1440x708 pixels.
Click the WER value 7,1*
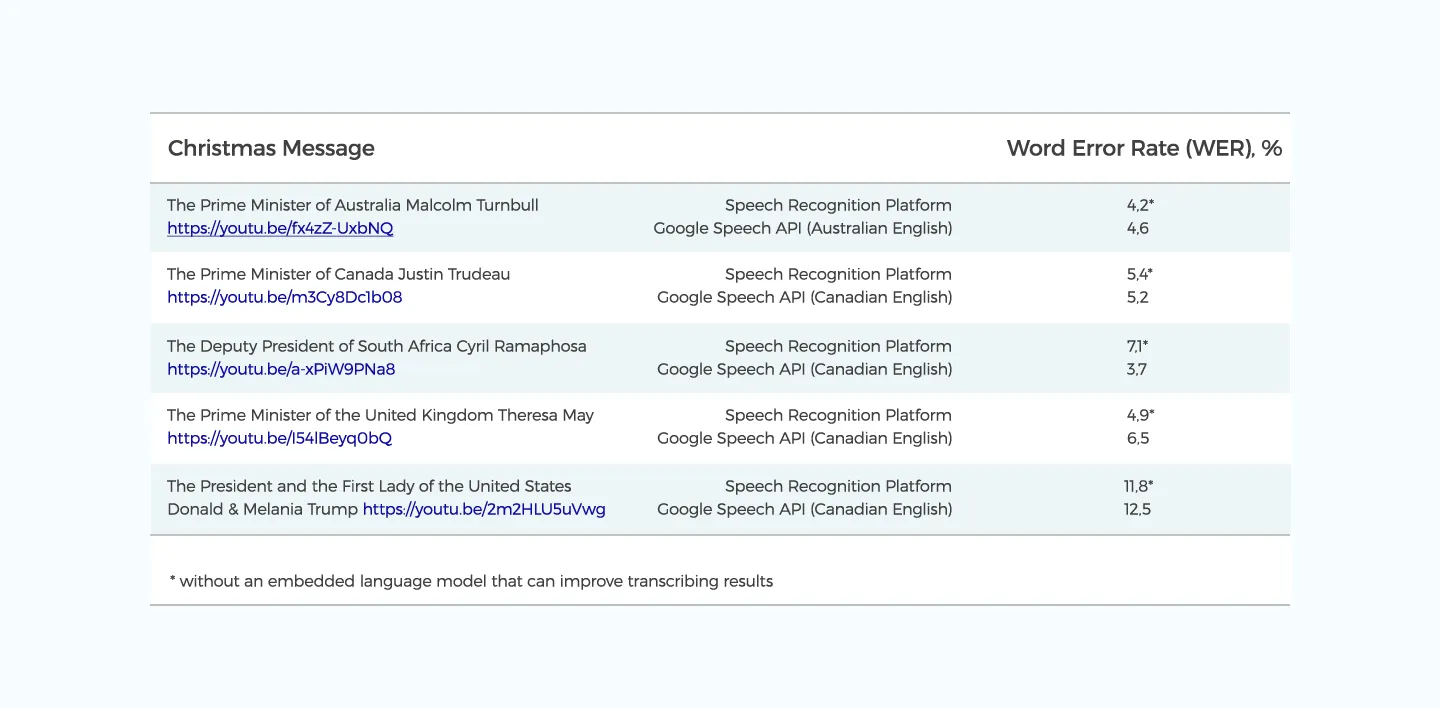(x=1138, y=346)
